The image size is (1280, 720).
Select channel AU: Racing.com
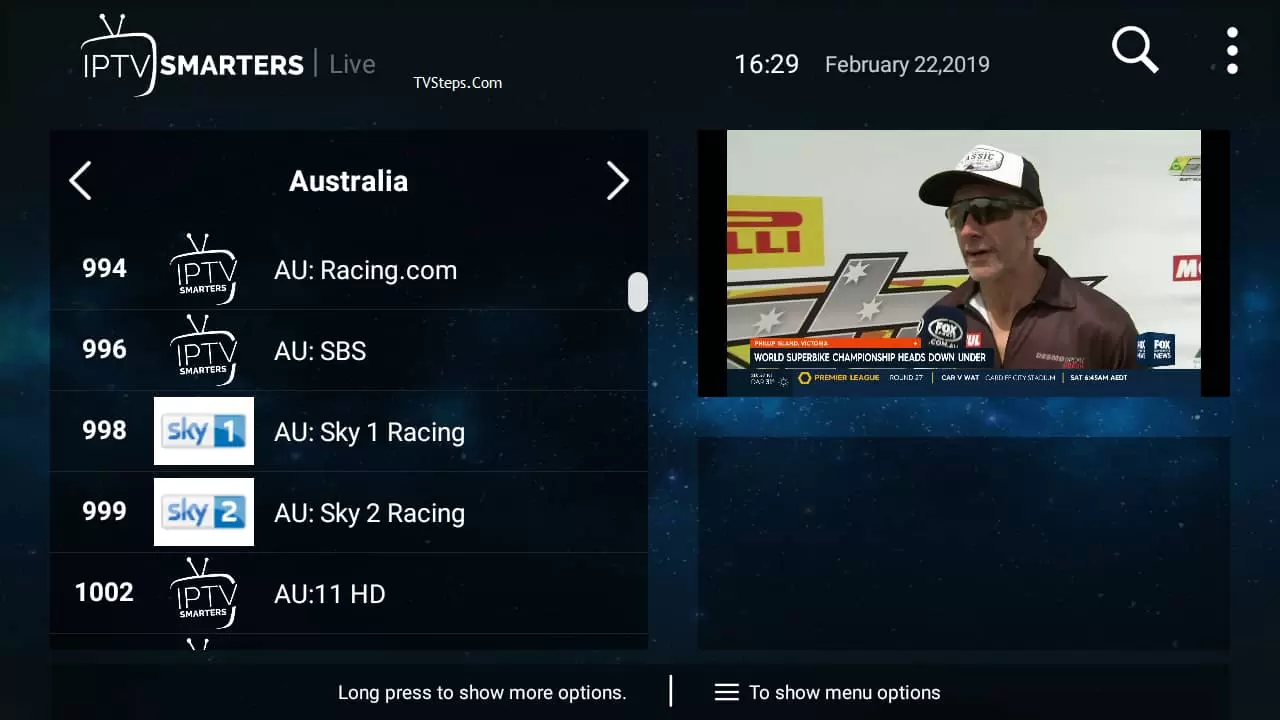coord(365,270)
